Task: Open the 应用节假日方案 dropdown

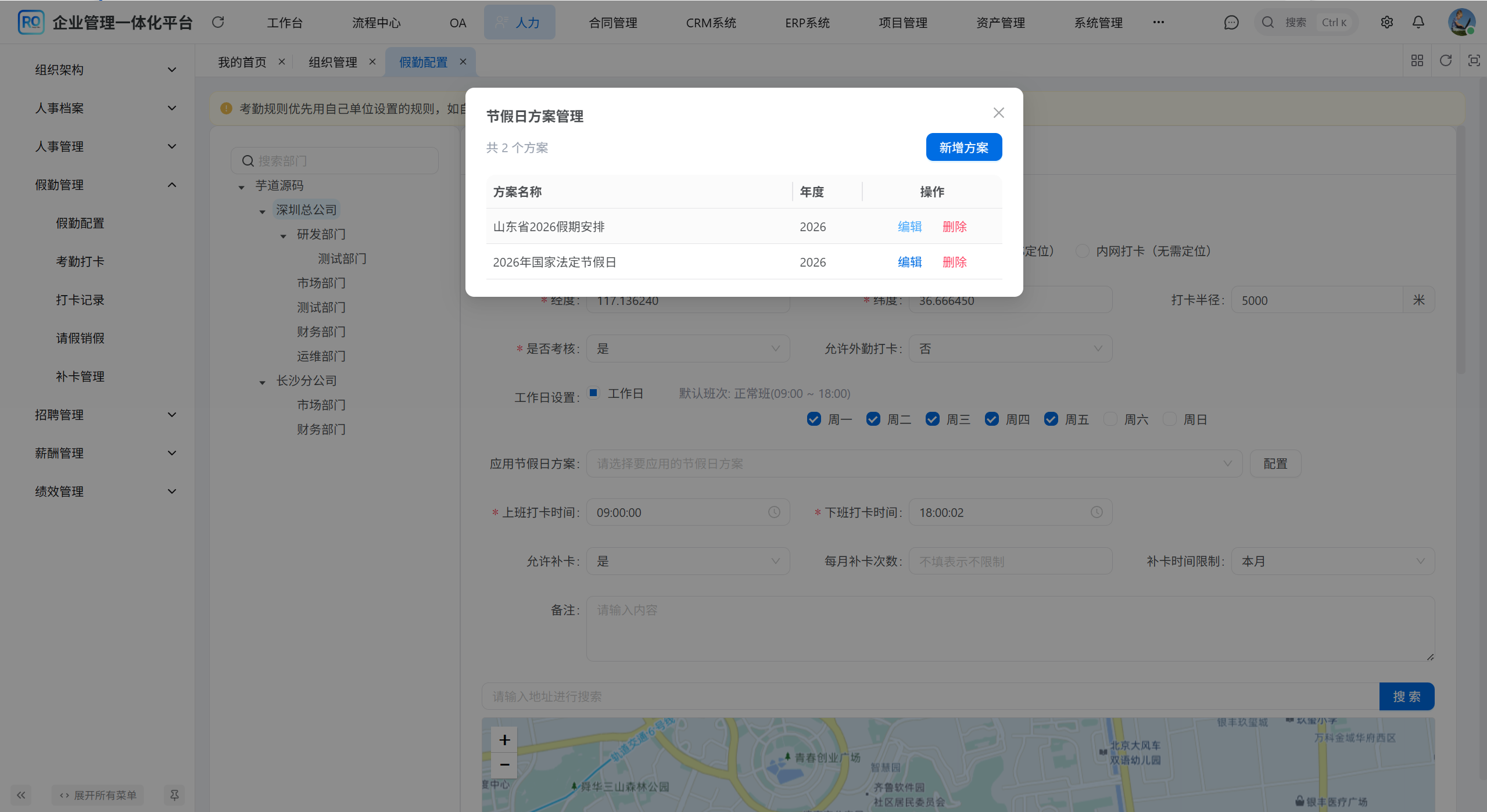Action: (913, 464)
